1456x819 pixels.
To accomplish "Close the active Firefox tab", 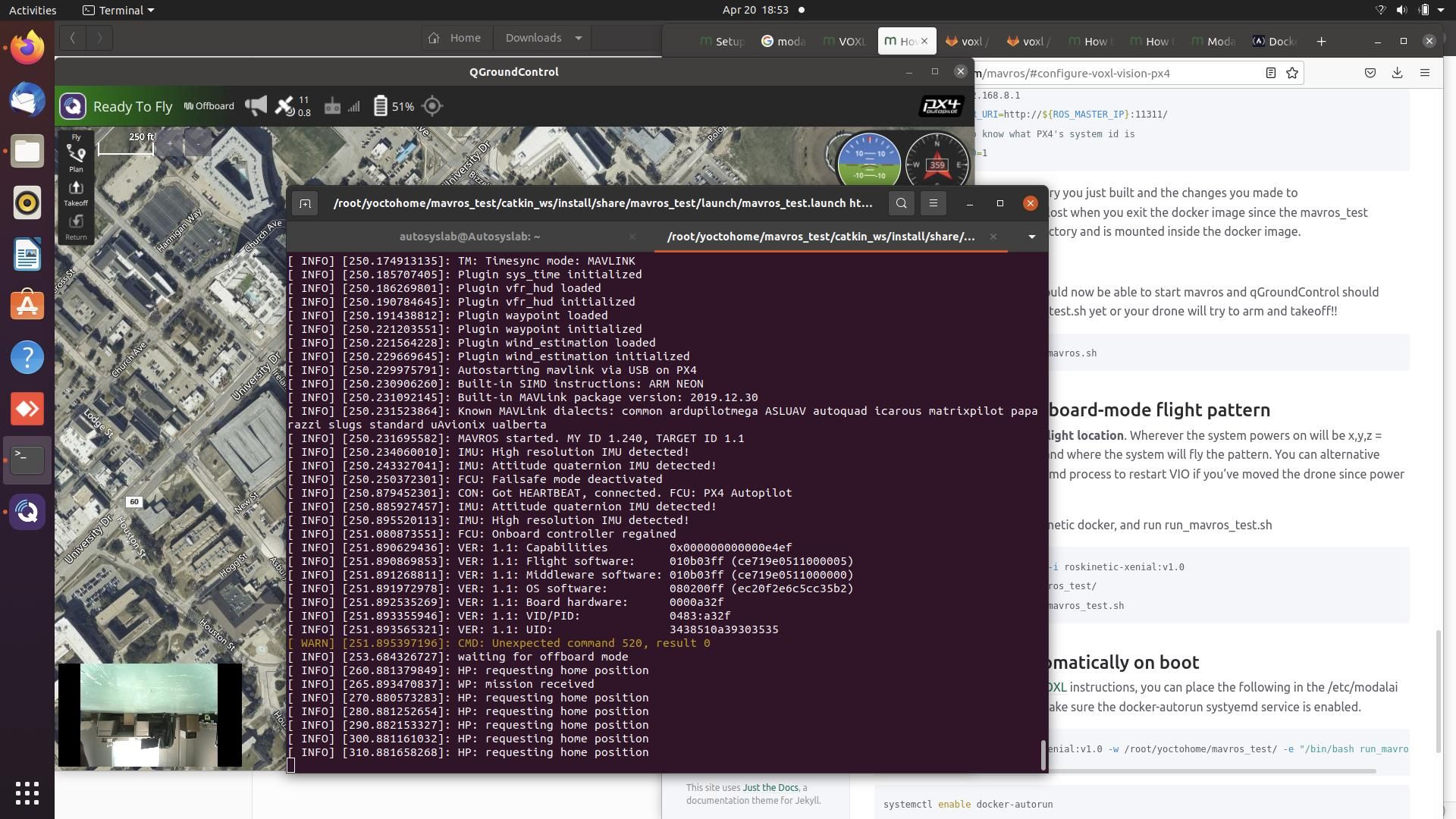I will pos(924,41).
